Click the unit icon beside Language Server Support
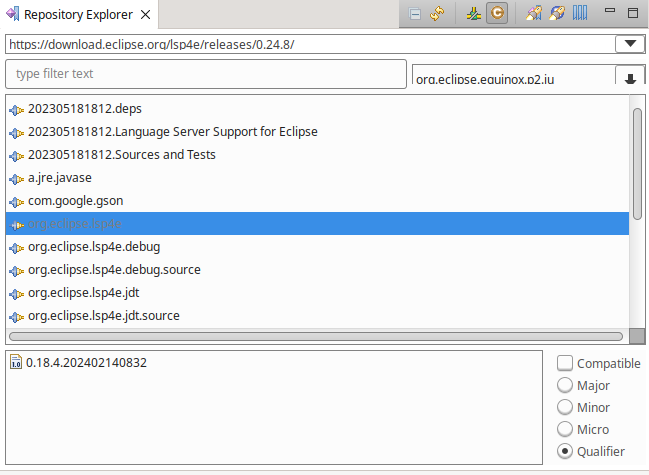This screenshot has width=649, height=475. tap(17, 133)
